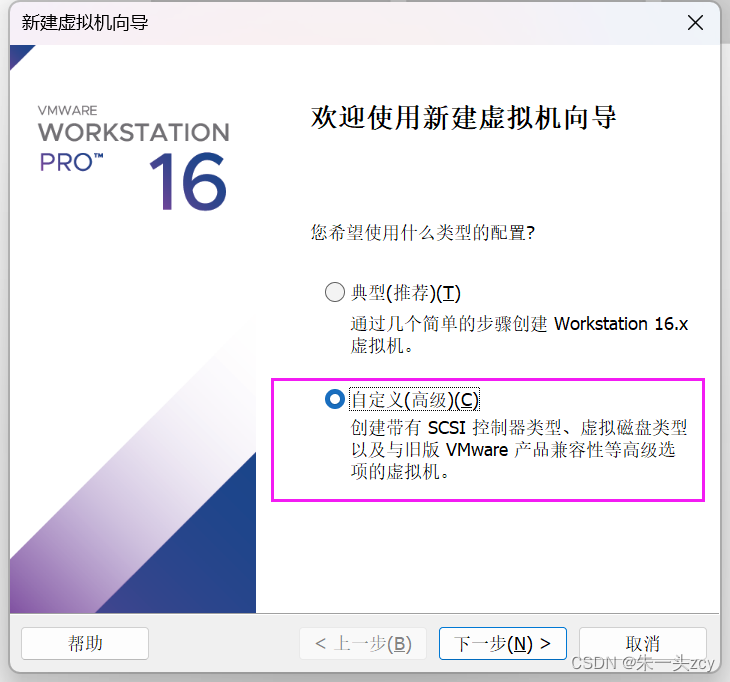The width and height of the screenshot is (730, 682).
Task: Click the VMware Workstation Pro logo text
Action: pos(134,139)
